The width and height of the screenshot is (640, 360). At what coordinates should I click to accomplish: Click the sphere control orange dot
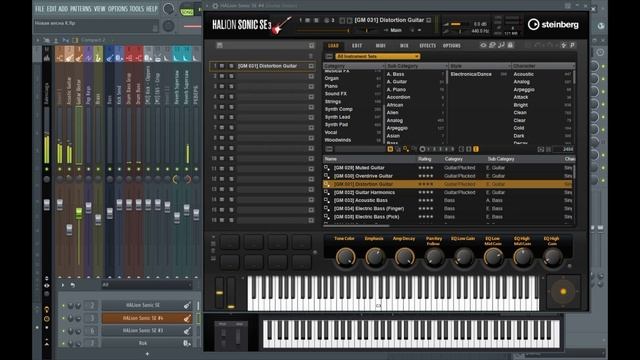[x=563, y=291]
